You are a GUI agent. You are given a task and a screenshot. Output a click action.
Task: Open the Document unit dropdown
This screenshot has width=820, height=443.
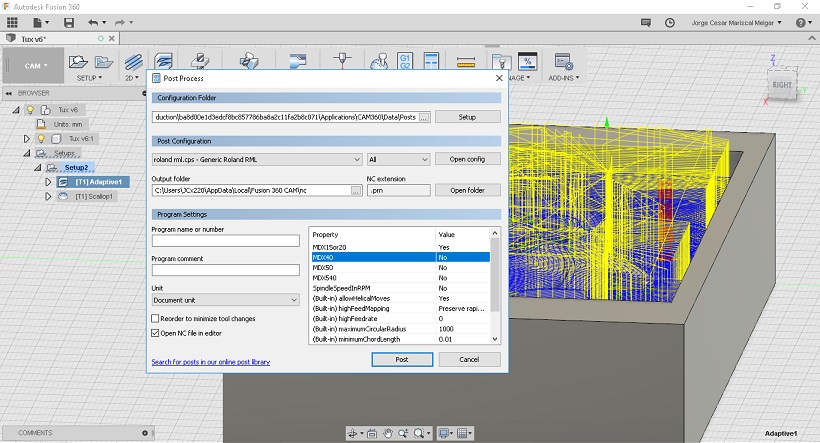(225, 300)
